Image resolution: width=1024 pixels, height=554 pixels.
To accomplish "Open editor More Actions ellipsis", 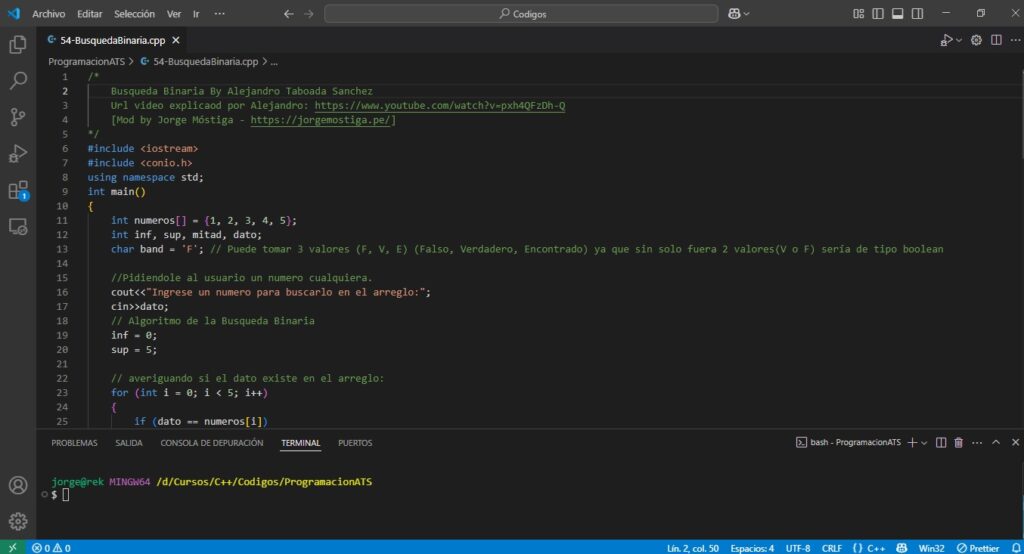I will [x=1015, y=40].
